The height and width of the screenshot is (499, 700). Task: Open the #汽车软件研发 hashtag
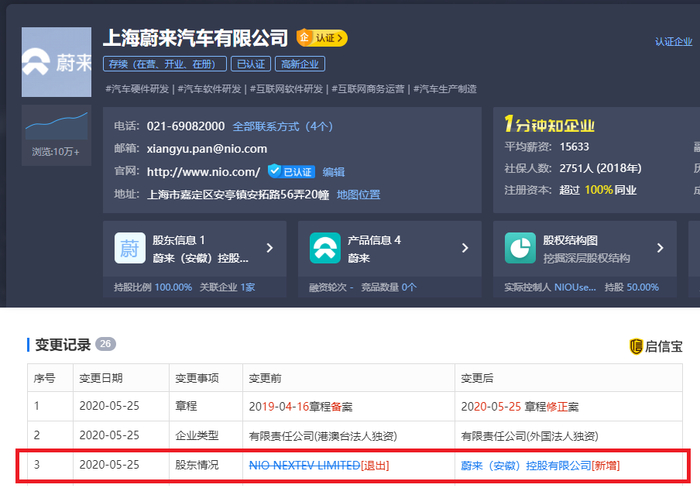(x=209, y=89)
